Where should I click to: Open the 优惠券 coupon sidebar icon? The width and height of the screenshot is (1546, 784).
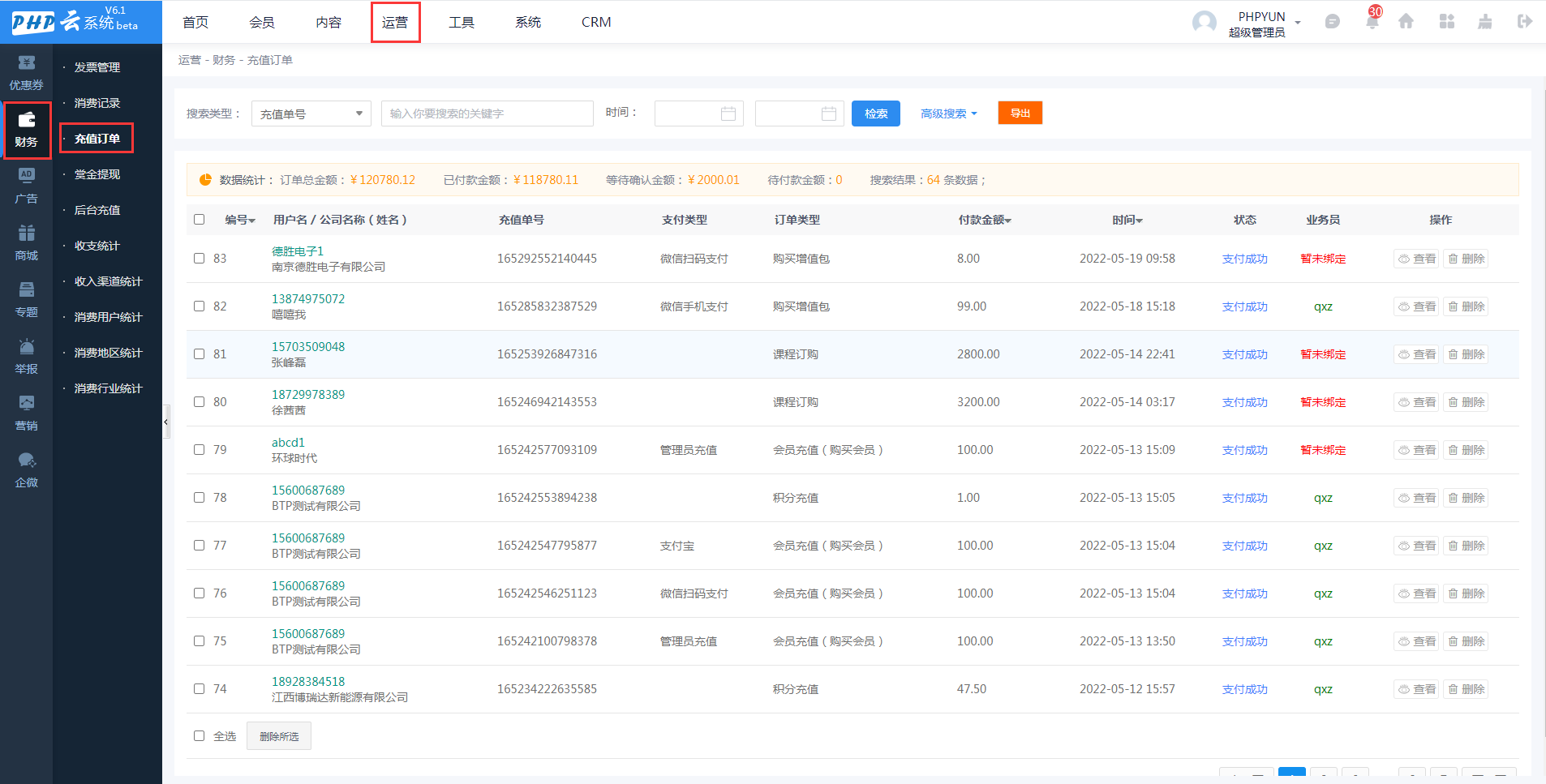26,73
